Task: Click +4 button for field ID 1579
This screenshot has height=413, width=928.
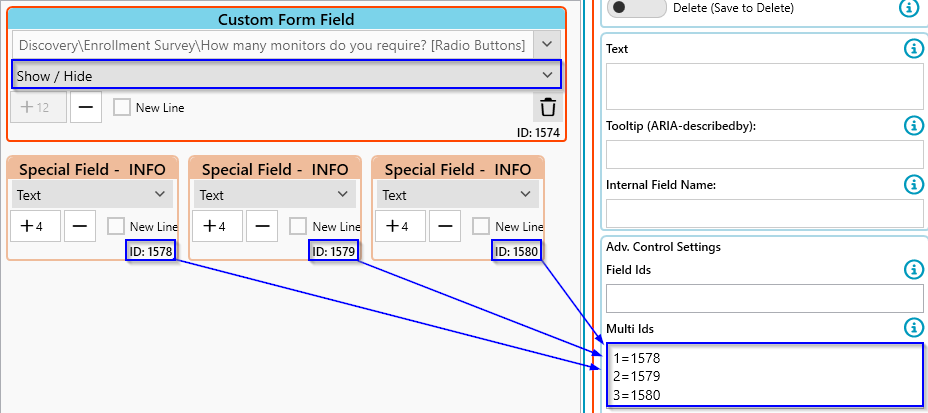Action: [218, 226]
